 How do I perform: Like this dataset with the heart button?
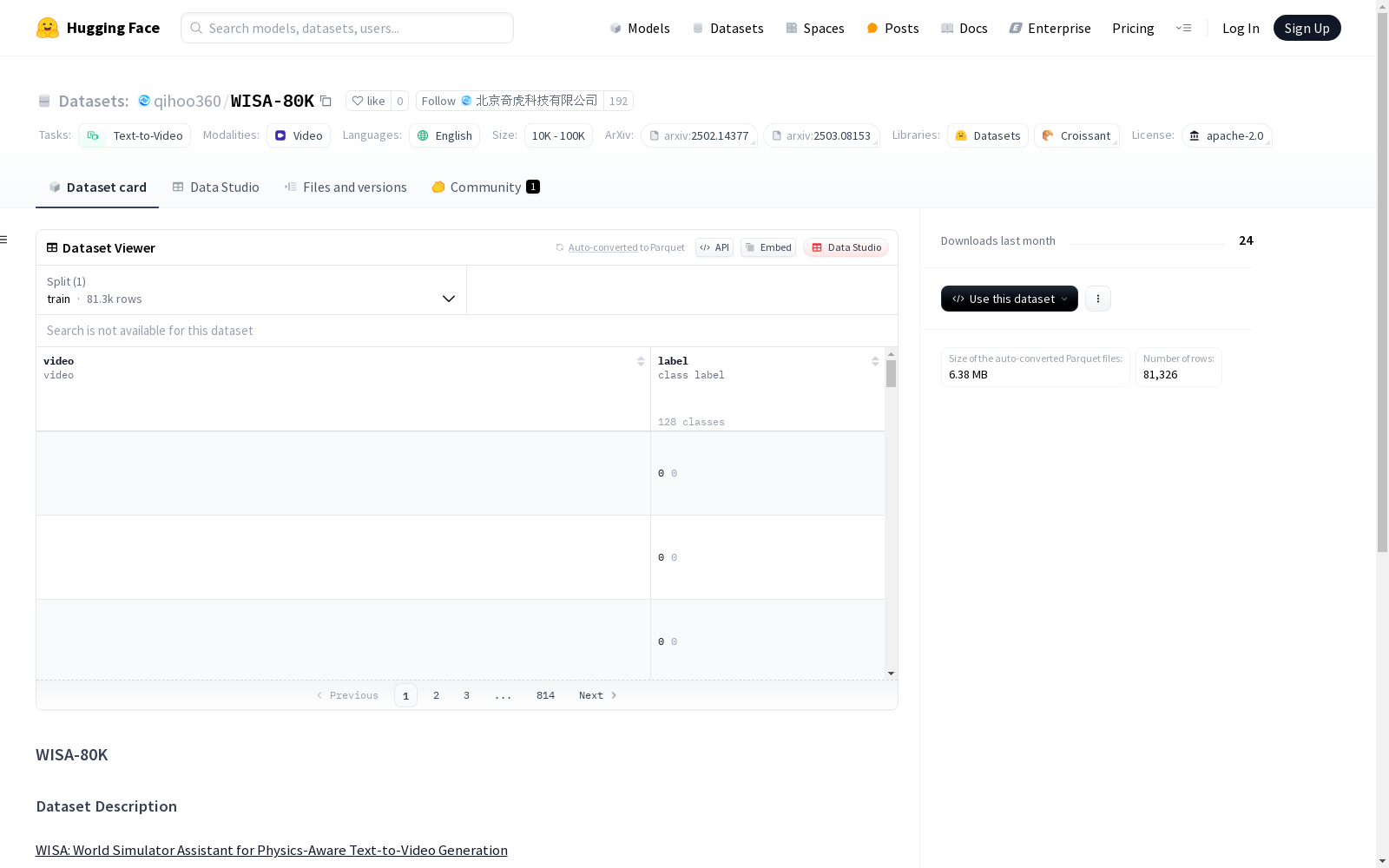[x=368, y=101]
